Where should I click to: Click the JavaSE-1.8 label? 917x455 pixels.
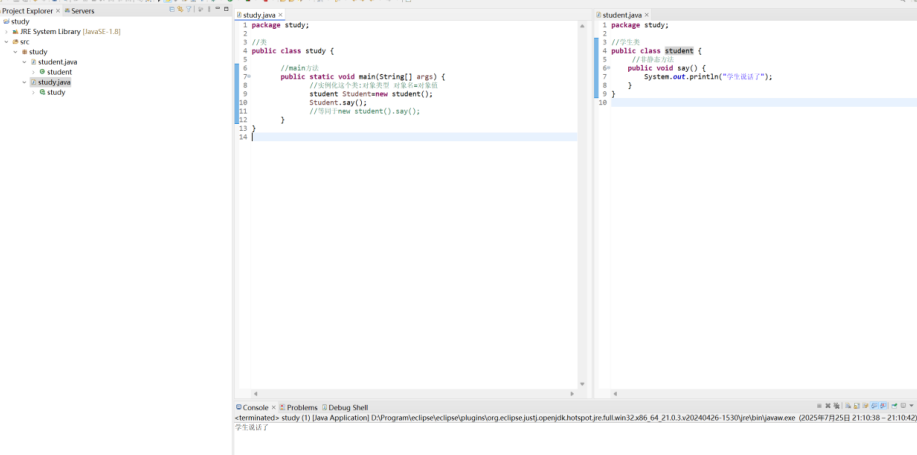[101, 32]
